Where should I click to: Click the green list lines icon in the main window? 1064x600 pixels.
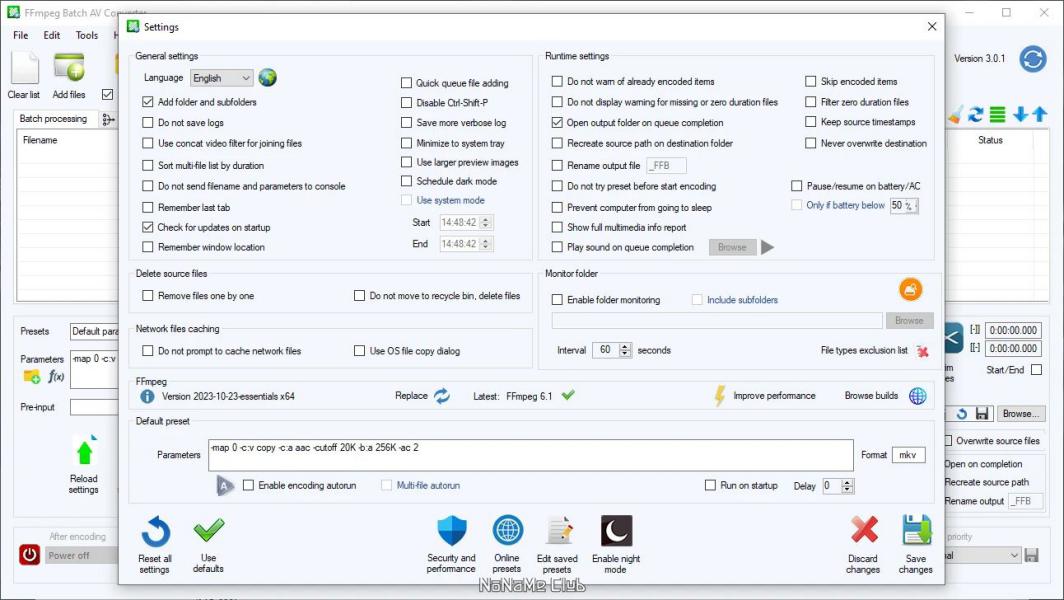[x=997, y=115]
